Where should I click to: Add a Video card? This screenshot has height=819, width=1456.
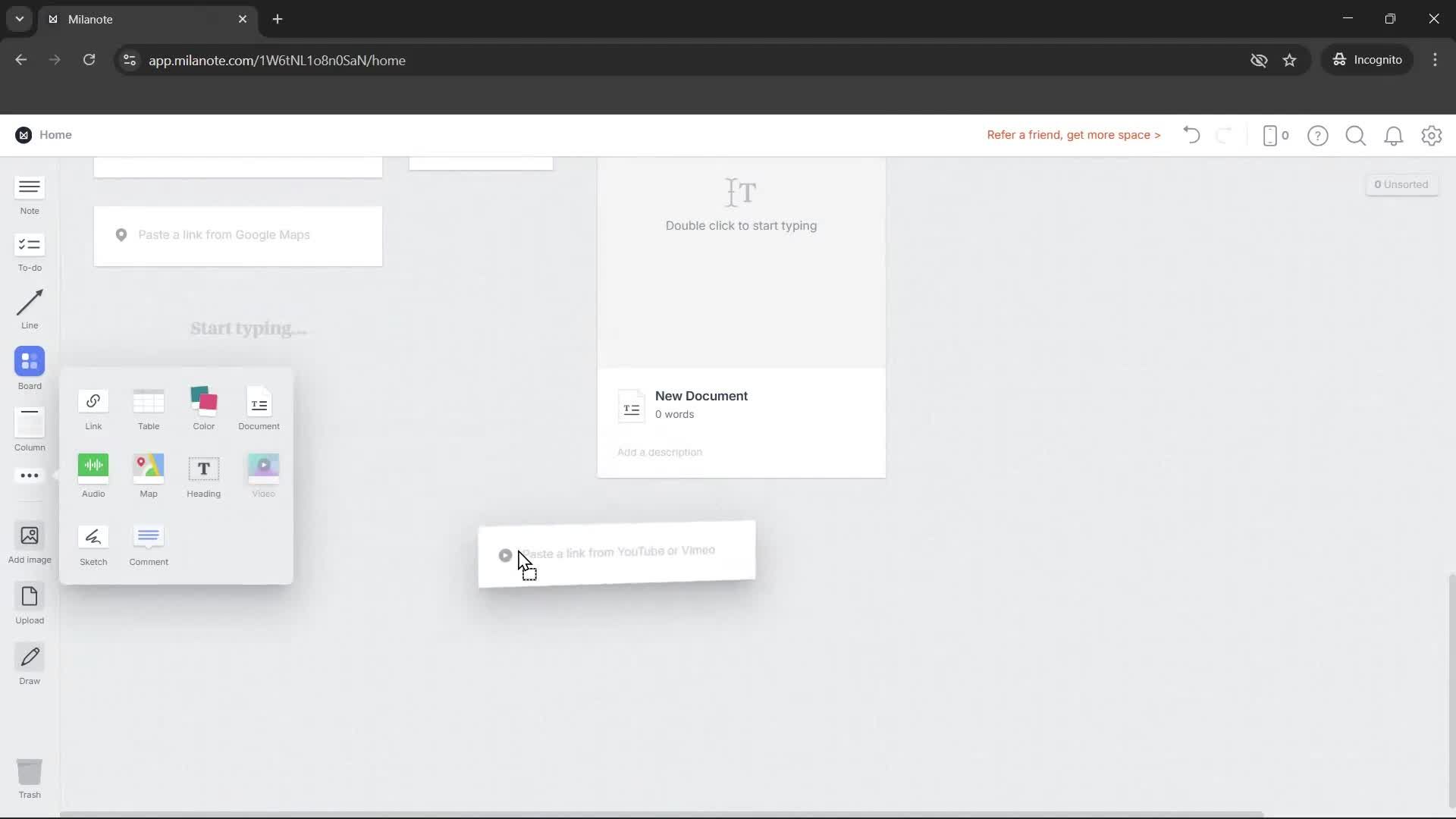pyautogui.click(x=262, y=475)
